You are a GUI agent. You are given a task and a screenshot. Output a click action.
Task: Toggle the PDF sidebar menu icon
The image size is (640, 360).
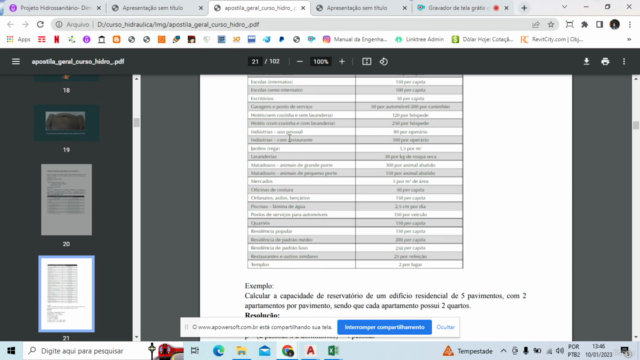click(16, 62)
